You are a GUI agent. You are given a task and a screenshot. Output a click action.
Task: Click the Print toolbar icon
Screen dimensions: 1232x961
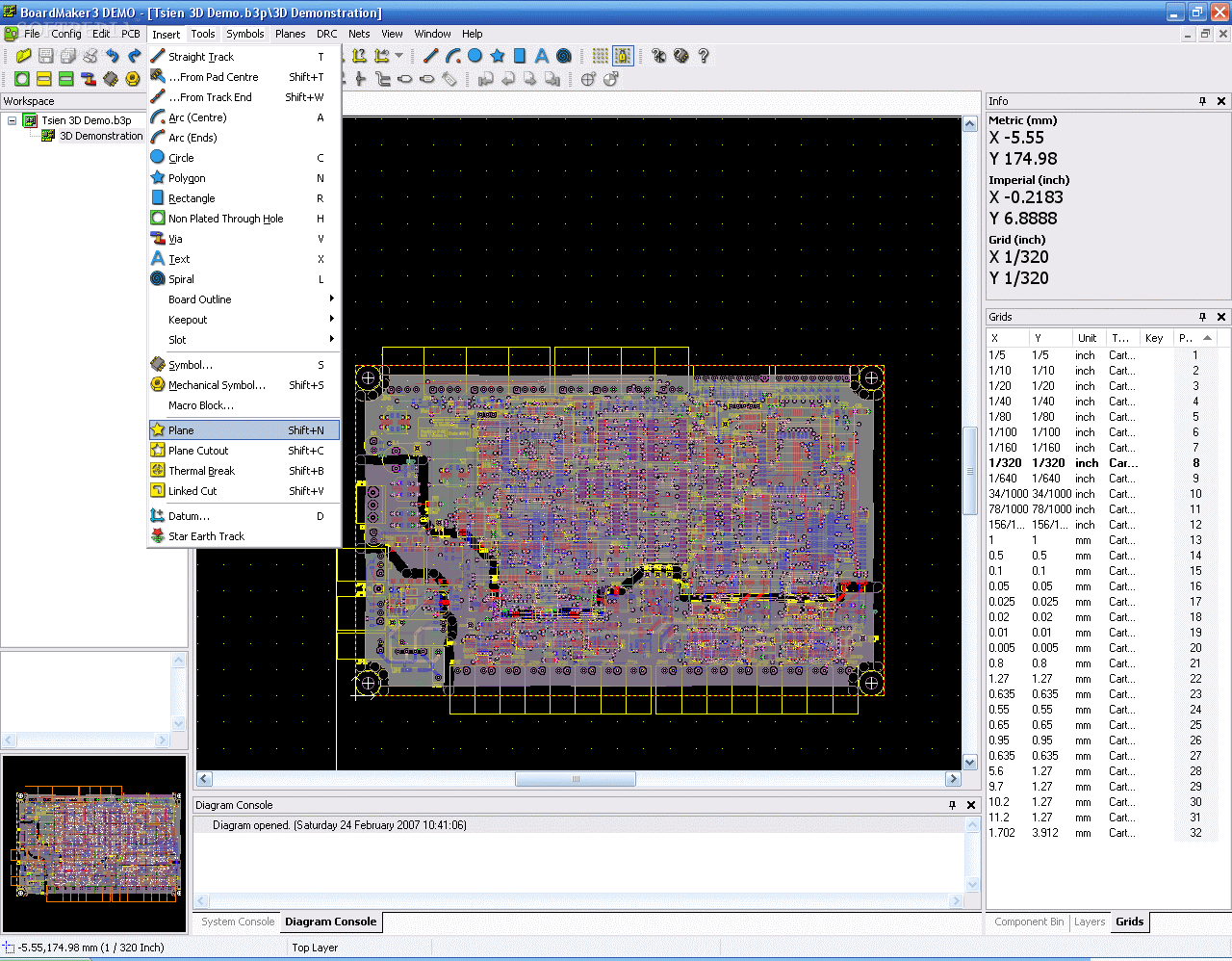point(90,56)
